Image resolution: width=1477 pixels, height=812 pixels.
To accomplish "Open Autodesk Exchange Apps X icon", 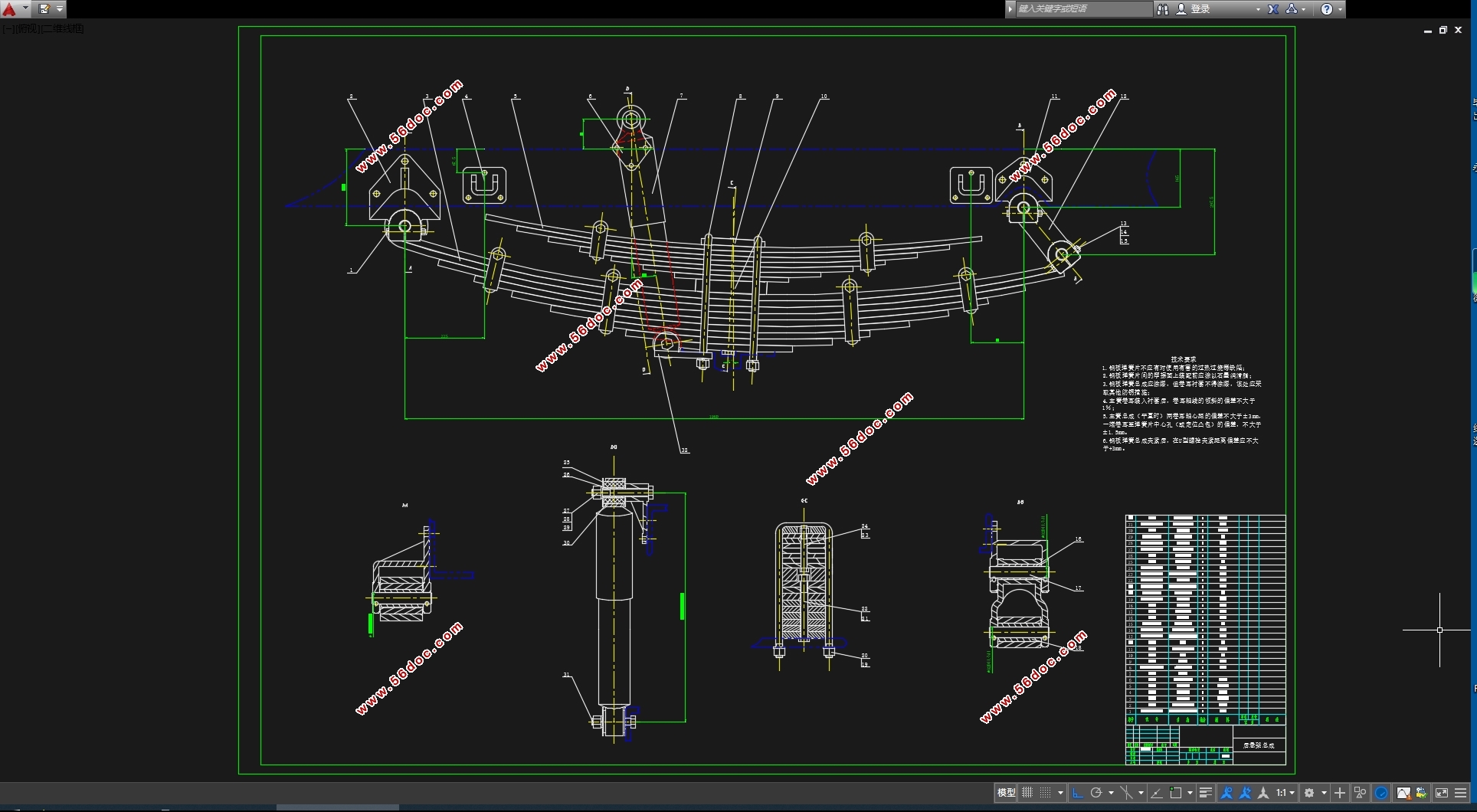I will (x=1272, y=9).
